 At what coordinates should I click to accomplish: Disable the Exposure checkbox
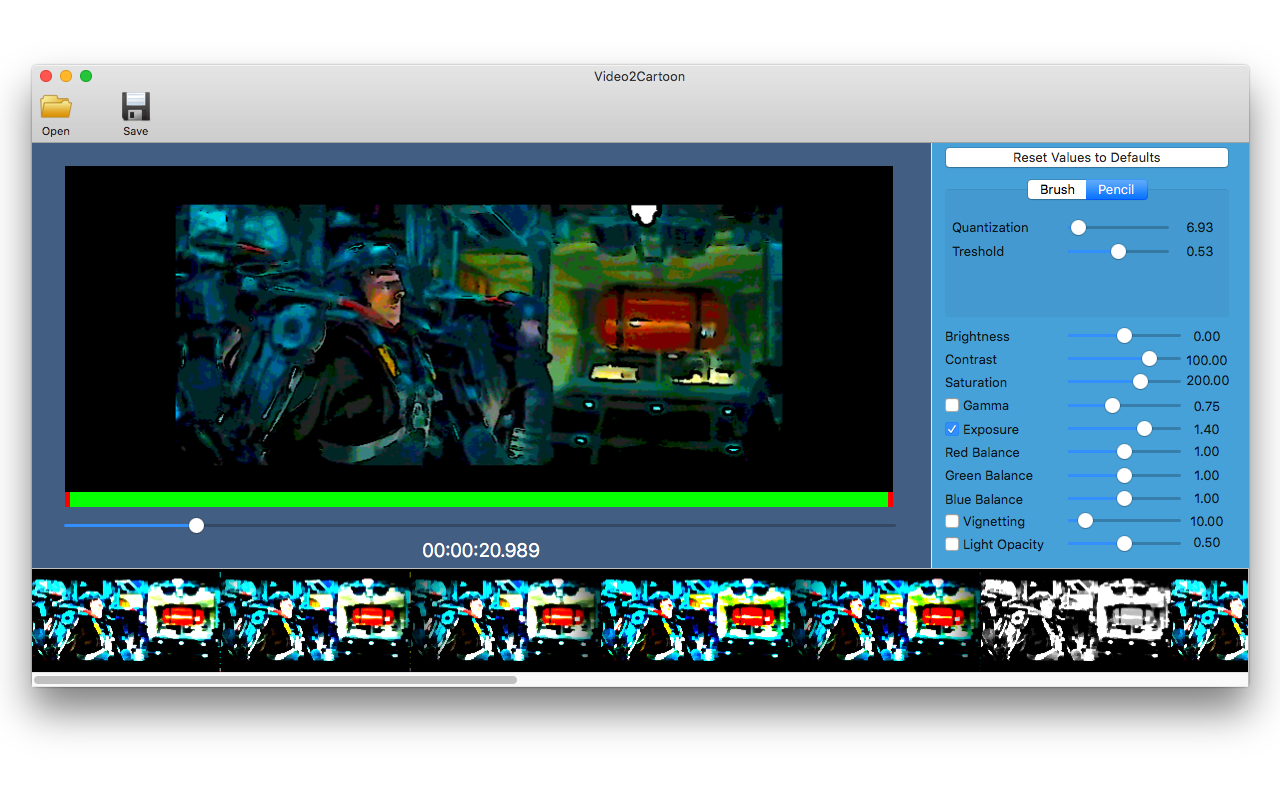click(x=952, y=429)
